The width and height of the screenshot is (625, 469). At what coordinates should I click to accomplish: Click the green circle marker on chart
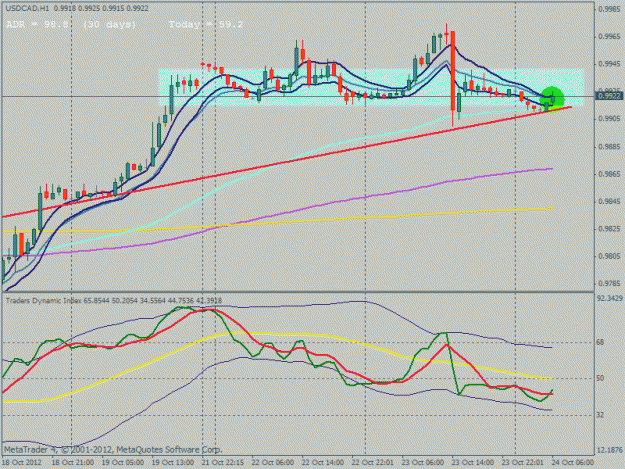click(552, 98)
